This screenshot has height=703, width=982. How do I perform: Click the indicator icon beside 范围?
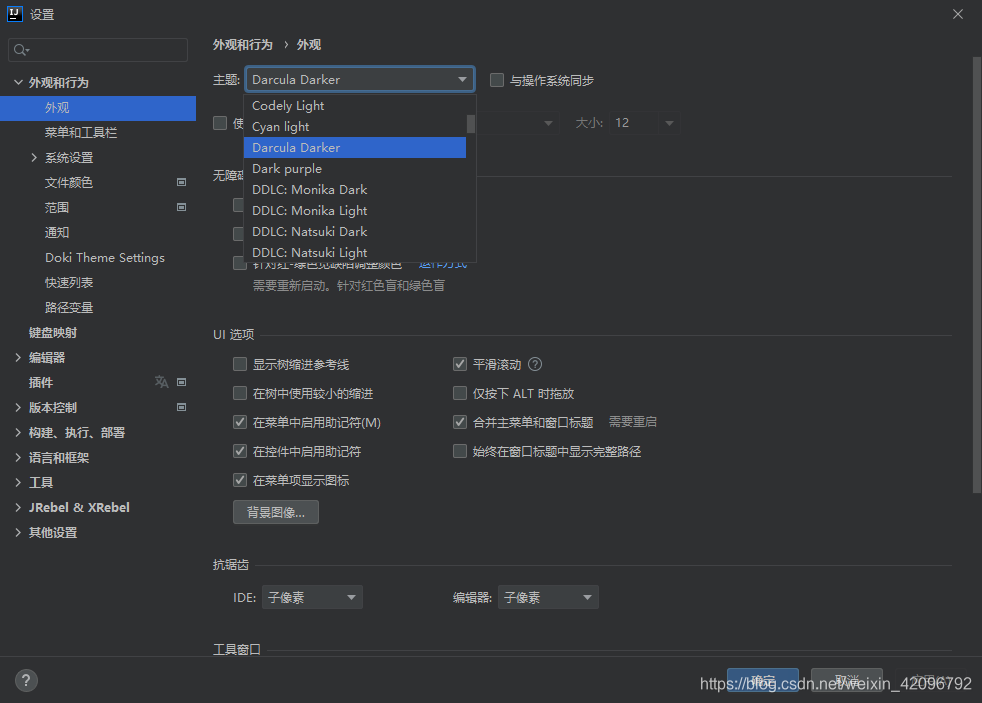[x=181, y=206]
